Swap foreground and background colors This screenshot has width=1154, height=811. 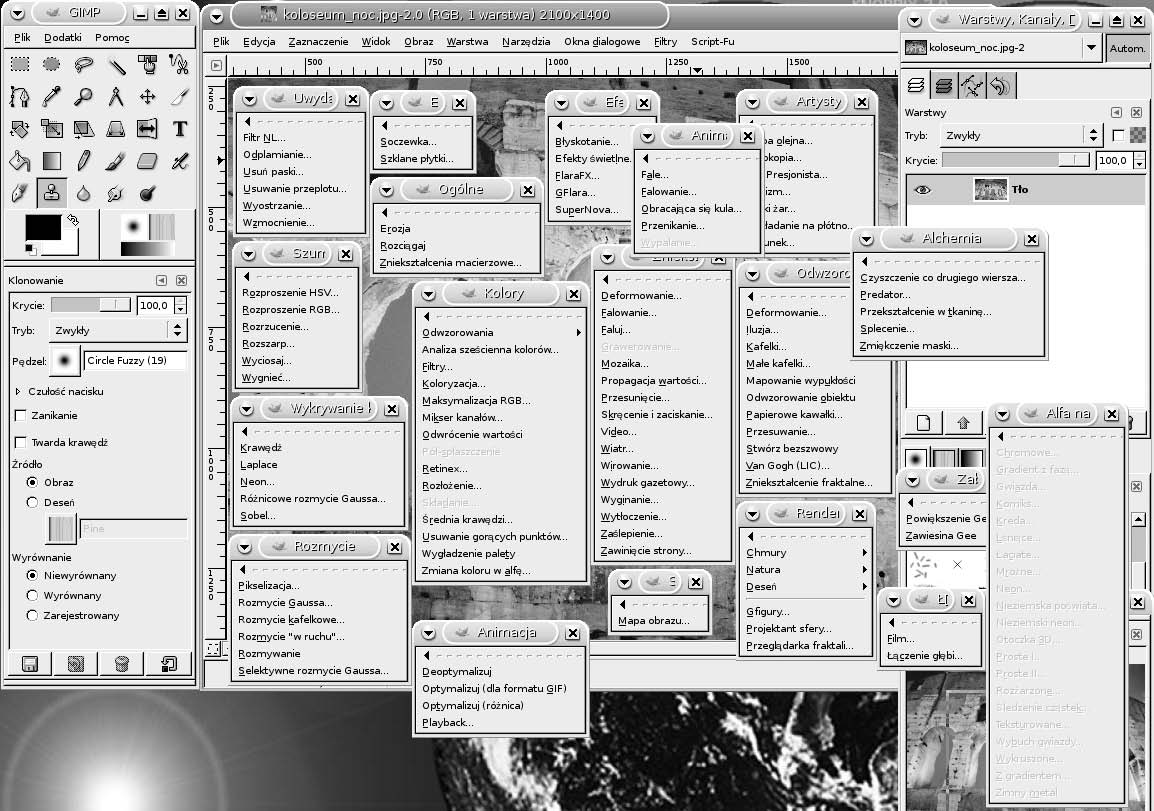(x=73, y=219)
